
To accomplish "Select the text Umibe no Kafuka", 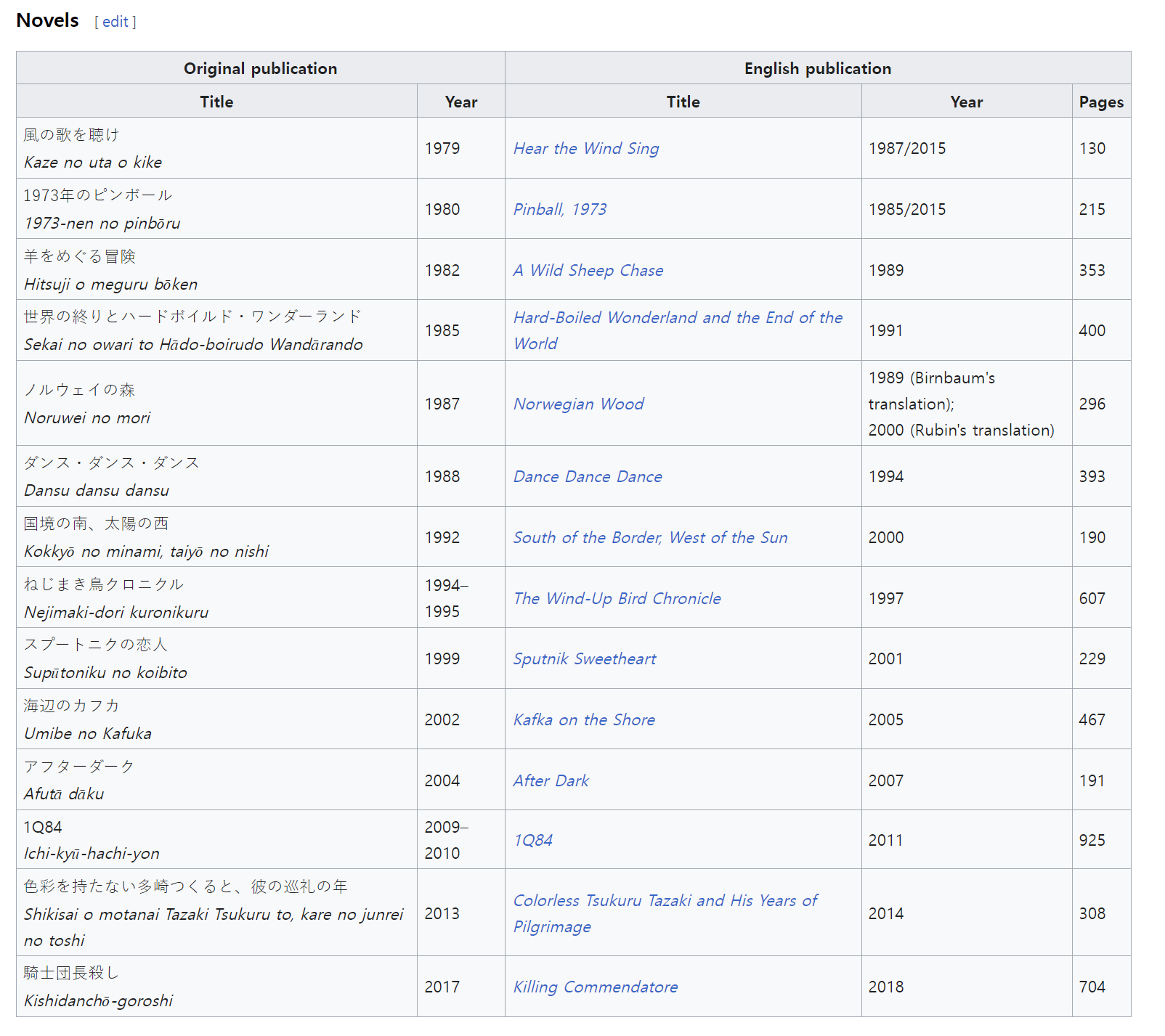I will [88, 733].
